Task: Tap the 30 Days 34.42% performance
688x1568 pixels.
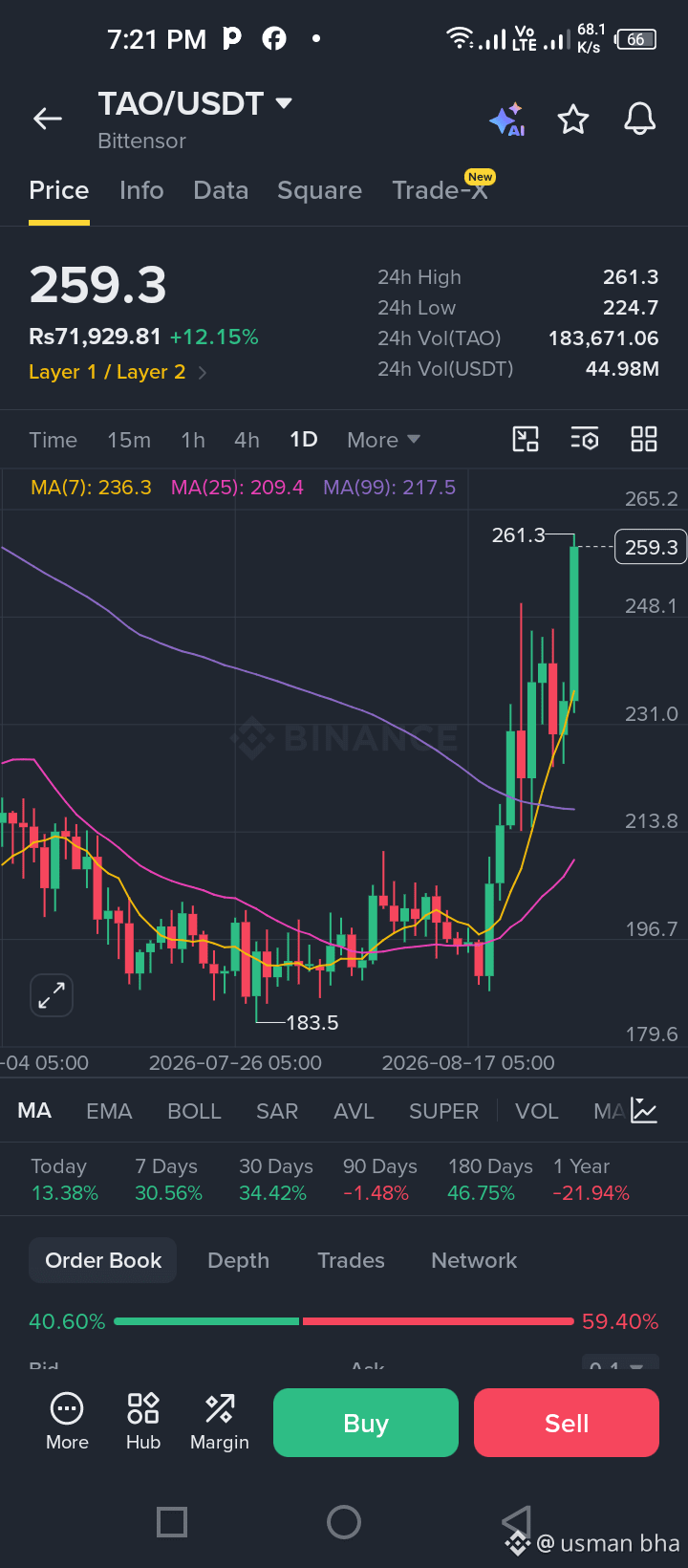Action: pyautogui.click(x=275, y=1180)
